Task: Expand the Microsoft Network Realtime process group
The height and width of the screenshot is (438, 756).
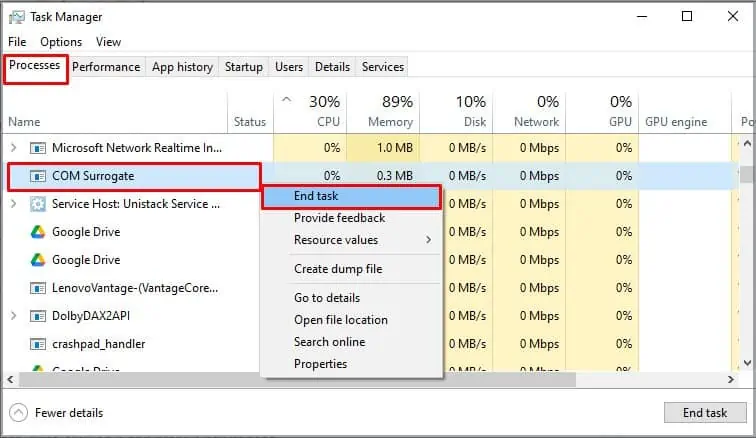Action: (x=14, y=148)
